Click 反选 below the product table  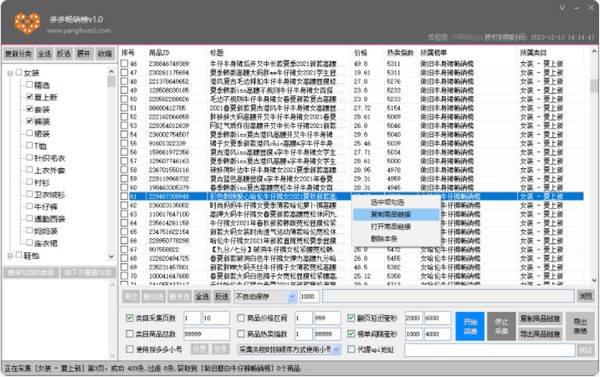click(x=221, y=297)
